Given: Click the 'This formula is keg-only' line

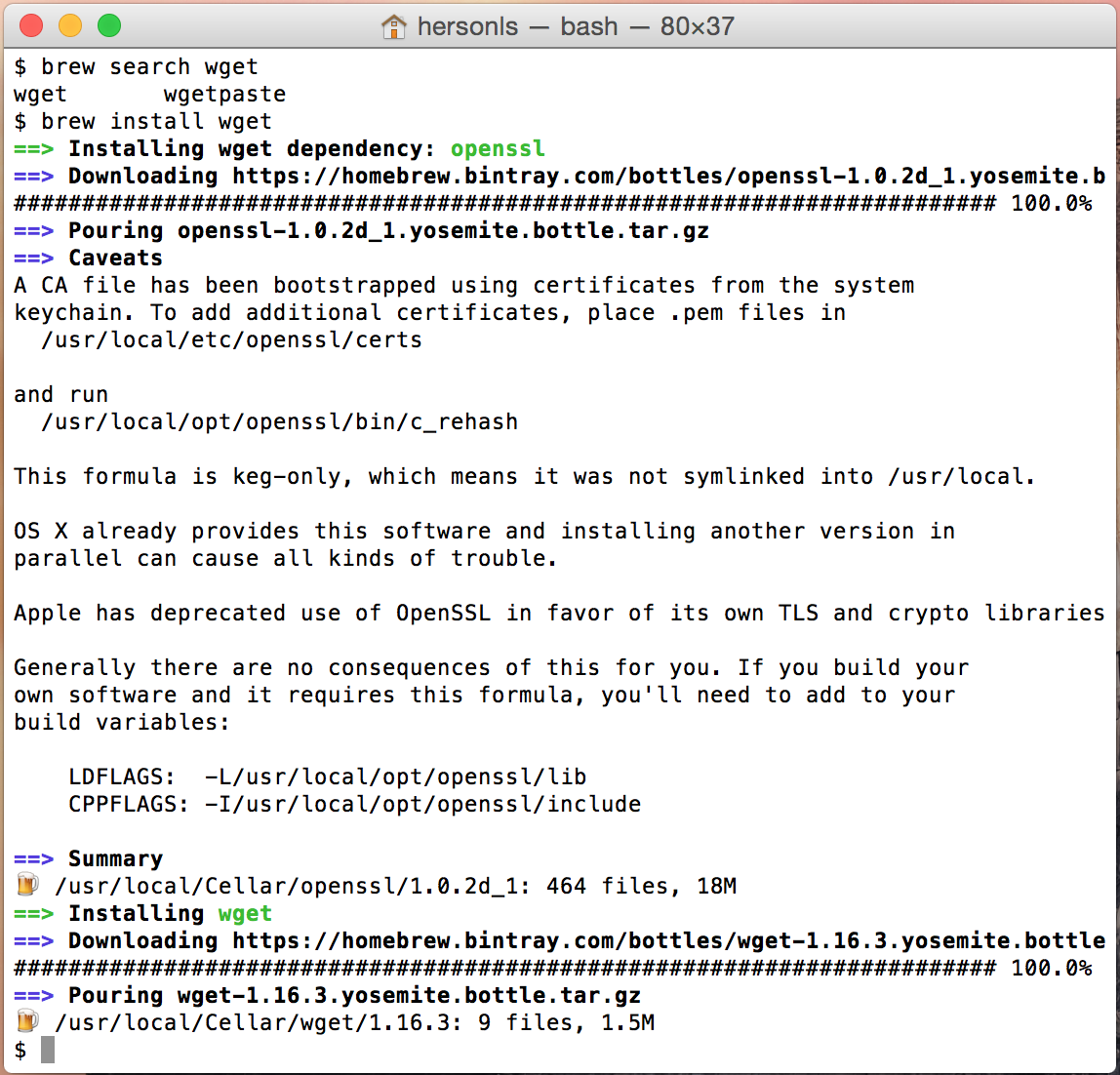Looking at the screenshot, I should tap(524, 476).
